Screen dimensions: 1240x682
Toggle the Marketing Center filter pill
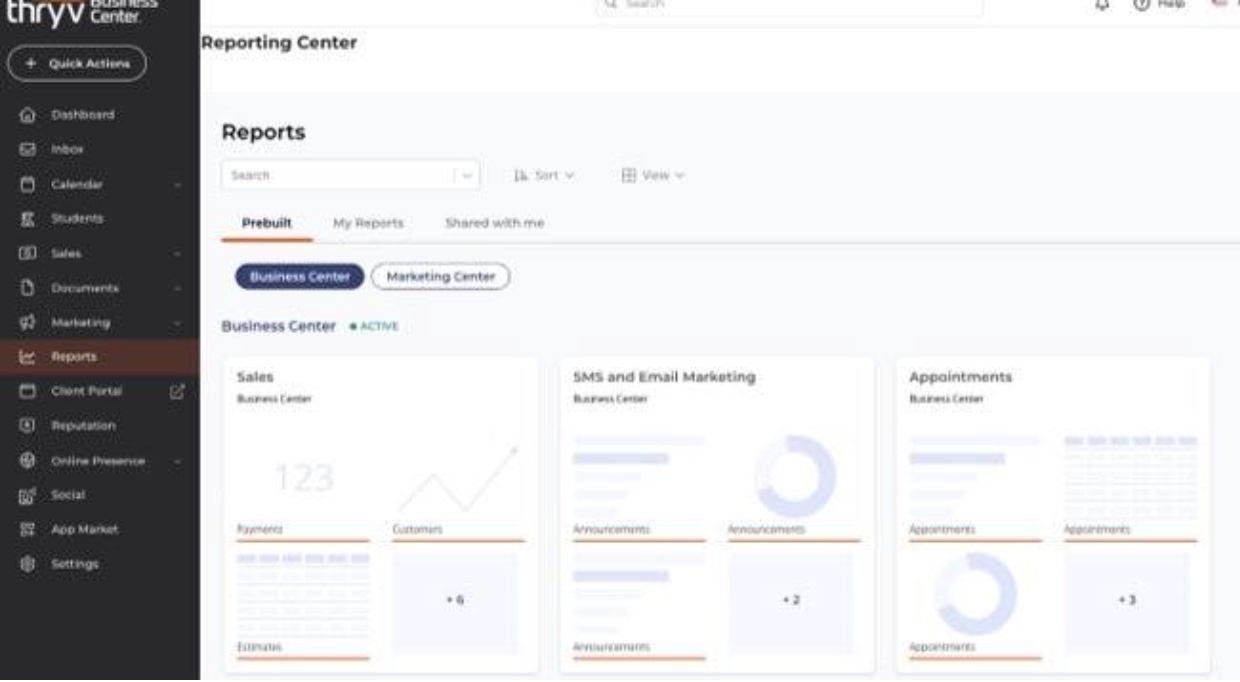tap(440, 277)
